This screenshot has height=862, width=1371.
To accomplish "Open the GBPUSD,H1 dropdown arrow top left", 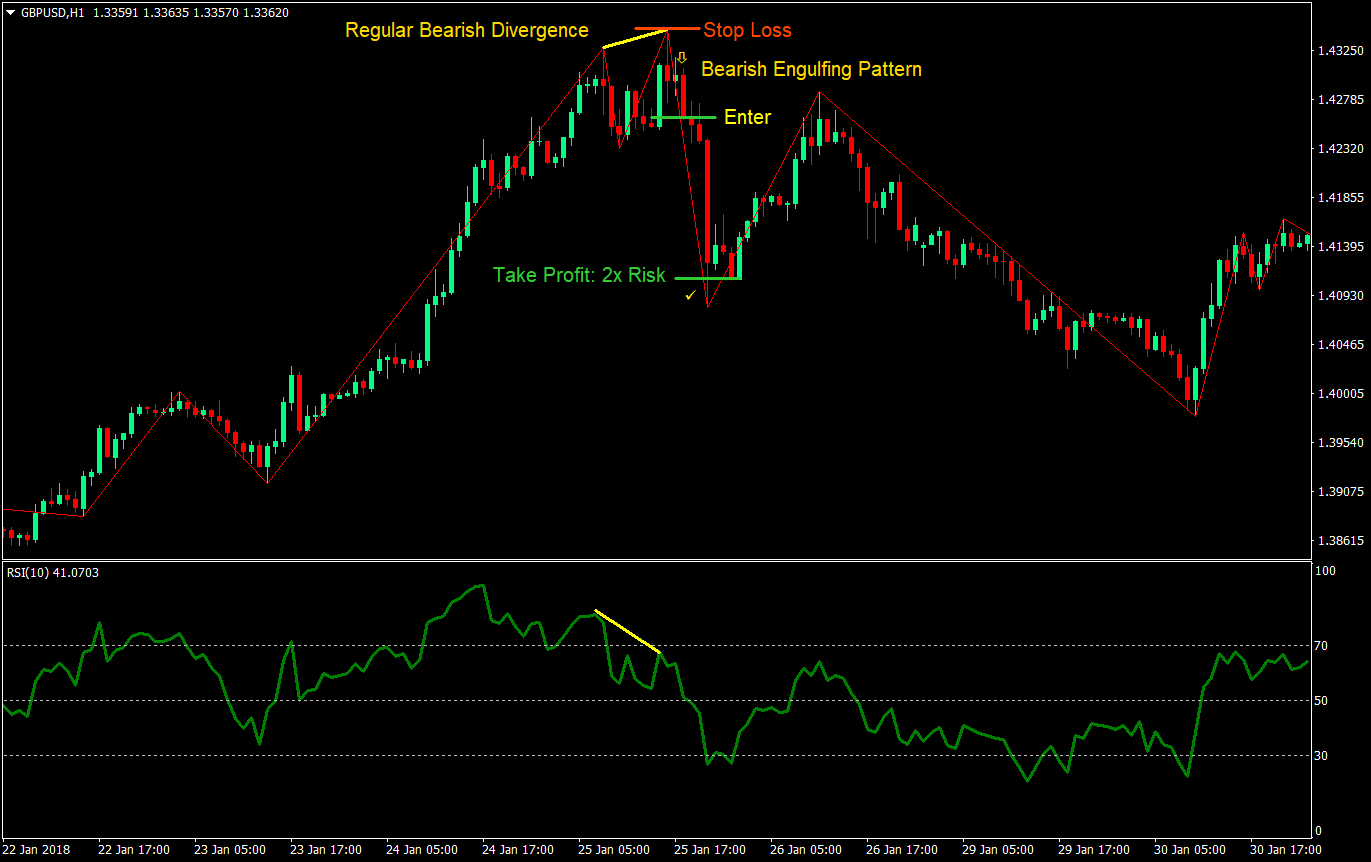I will (10, 13).
